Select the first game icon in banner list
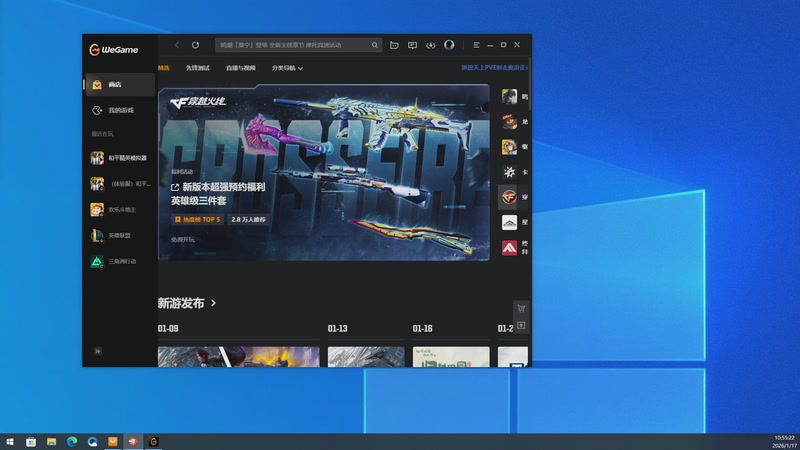Image resolution: width=800 pixels, height=450 pixels. coord(509,96)
